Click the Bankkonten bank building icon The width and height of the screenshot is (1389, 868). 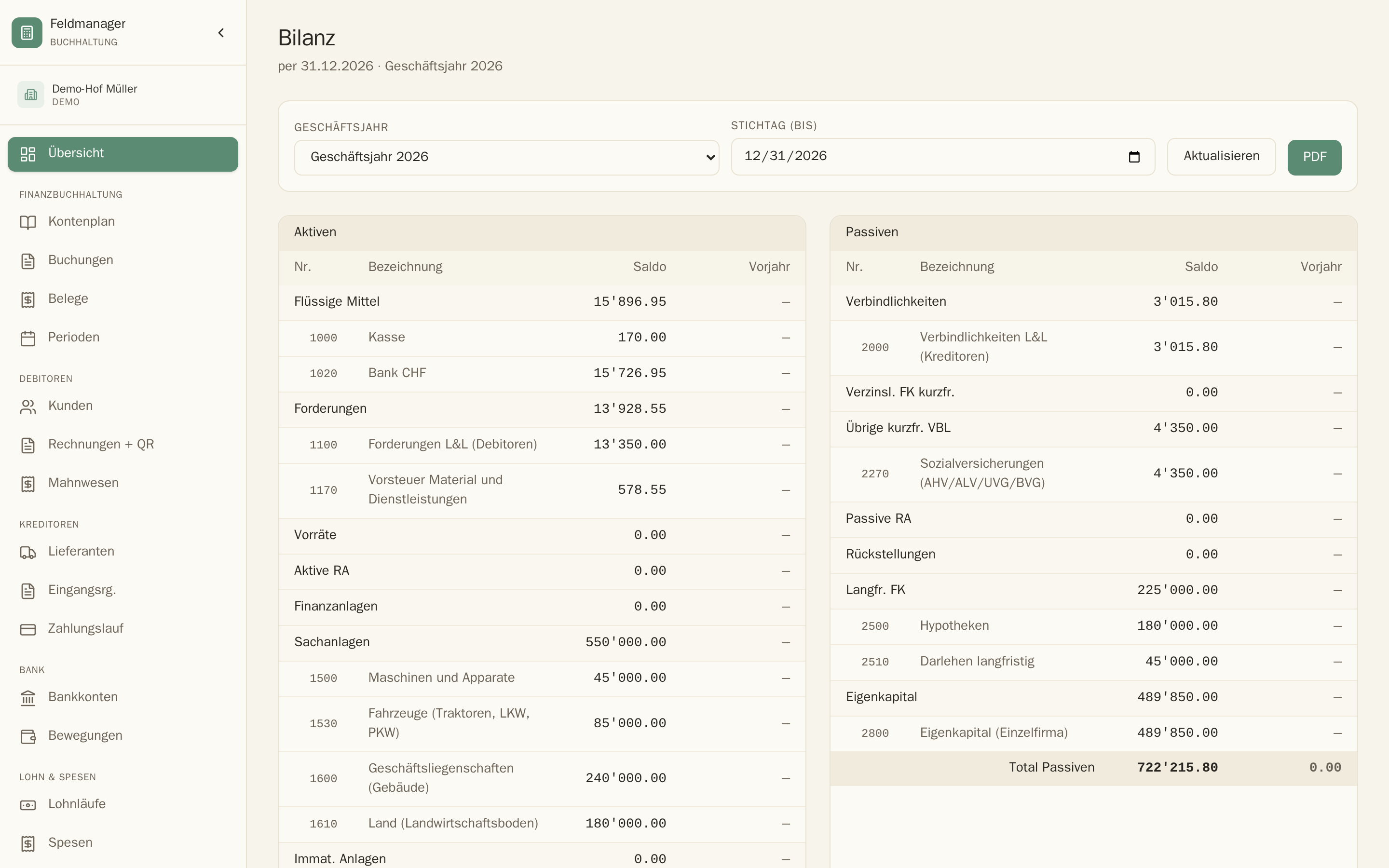(x=27, y=697)
